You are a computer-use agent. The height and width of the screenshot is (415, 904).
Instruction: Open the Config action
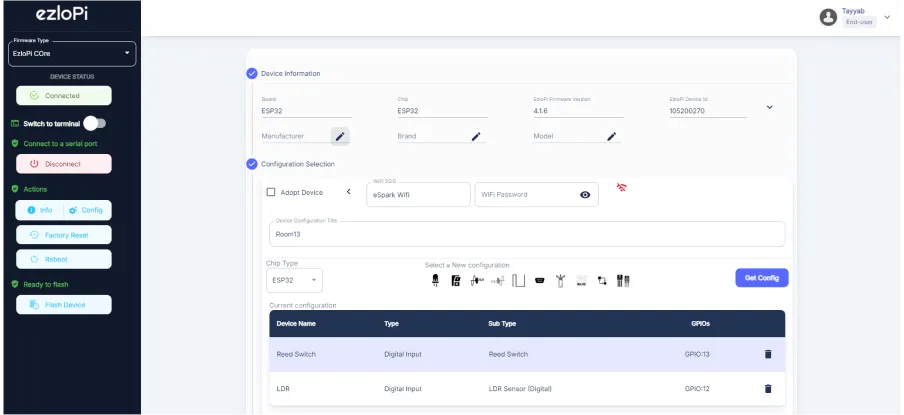point(86,210)
